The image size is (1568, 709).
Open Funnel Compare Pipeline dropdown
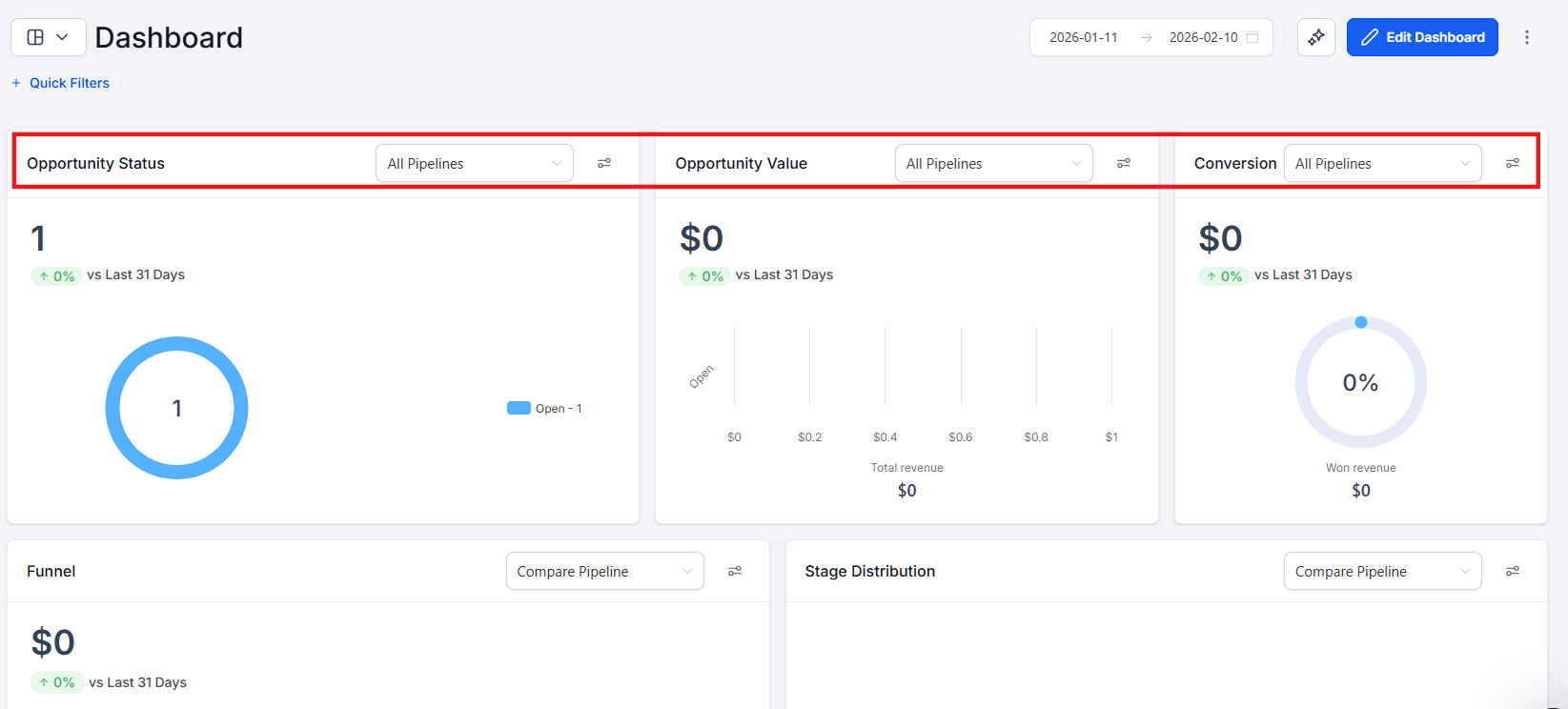(604, 572)
